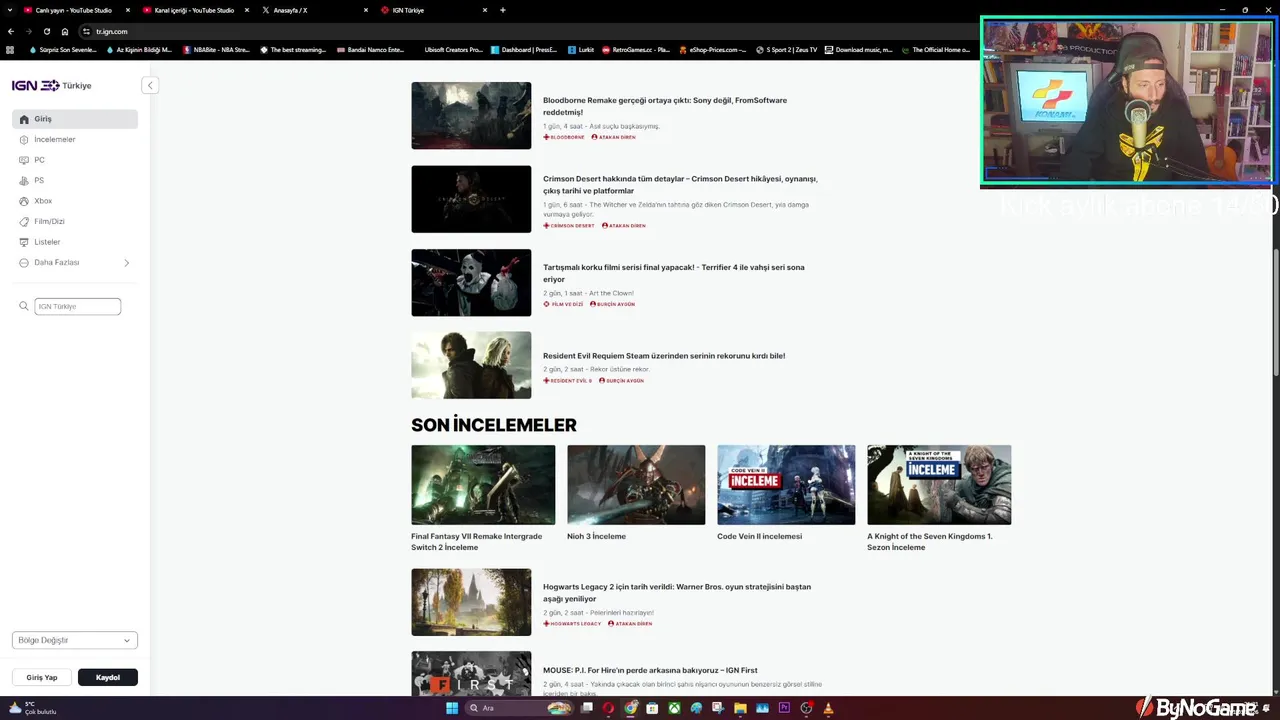The height and width of the screenshot is (720, 1280).
Task: Open Chrome from the taskbar
Action: 631,708
